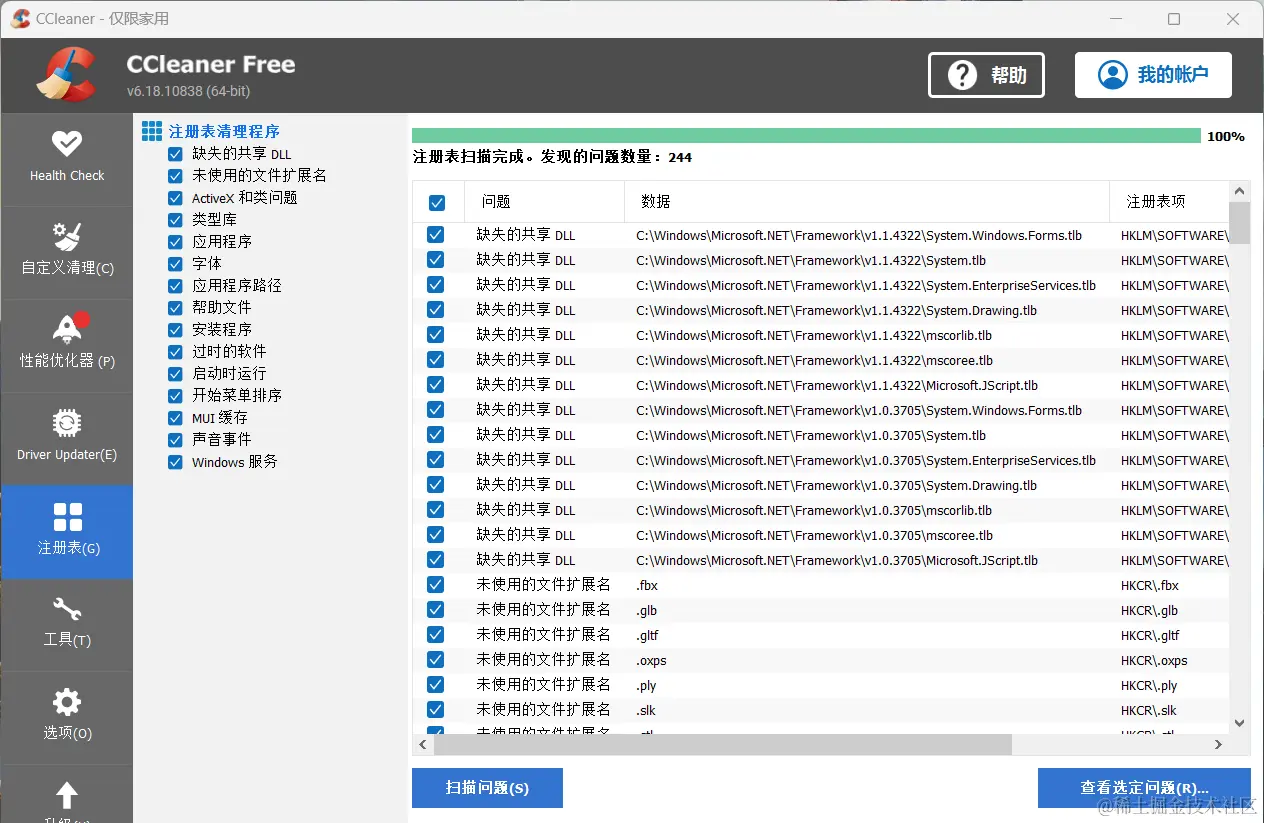
Task: Uncheck row with v1.1.4322 System.tlb
Action: pyautogui.click(x=435, y=260)
